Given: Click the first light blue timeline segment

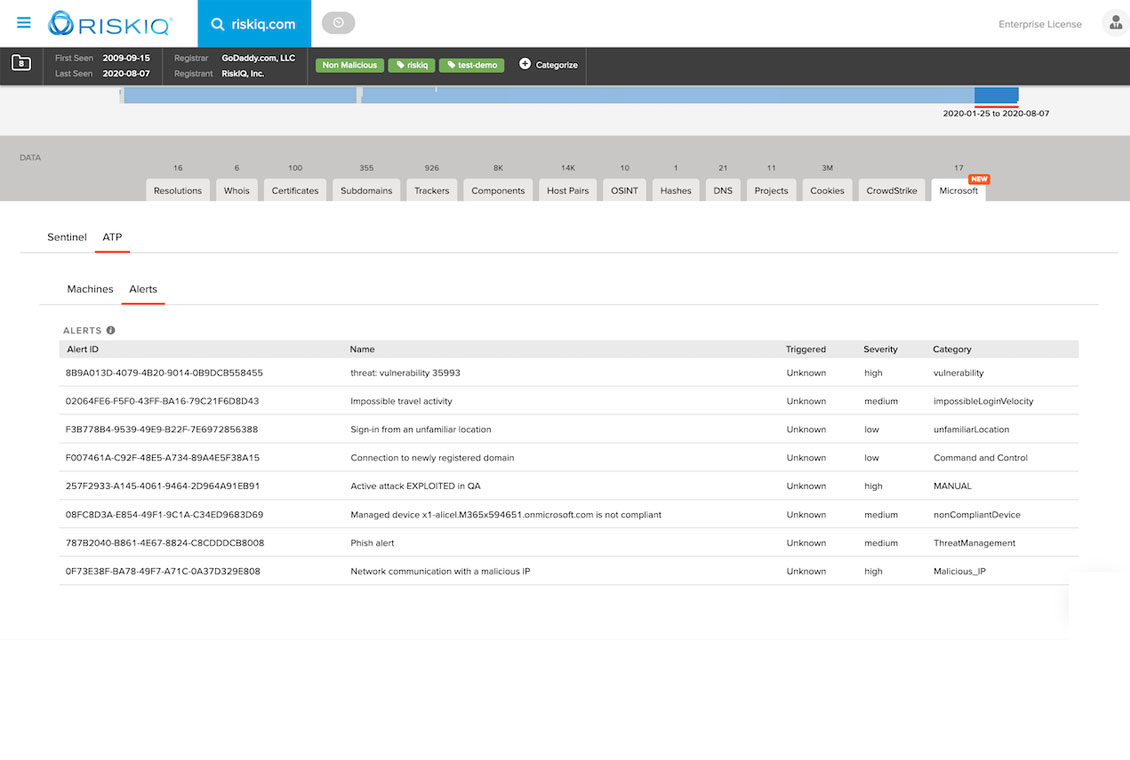Looking at the screenshot, I should [240, 95].
